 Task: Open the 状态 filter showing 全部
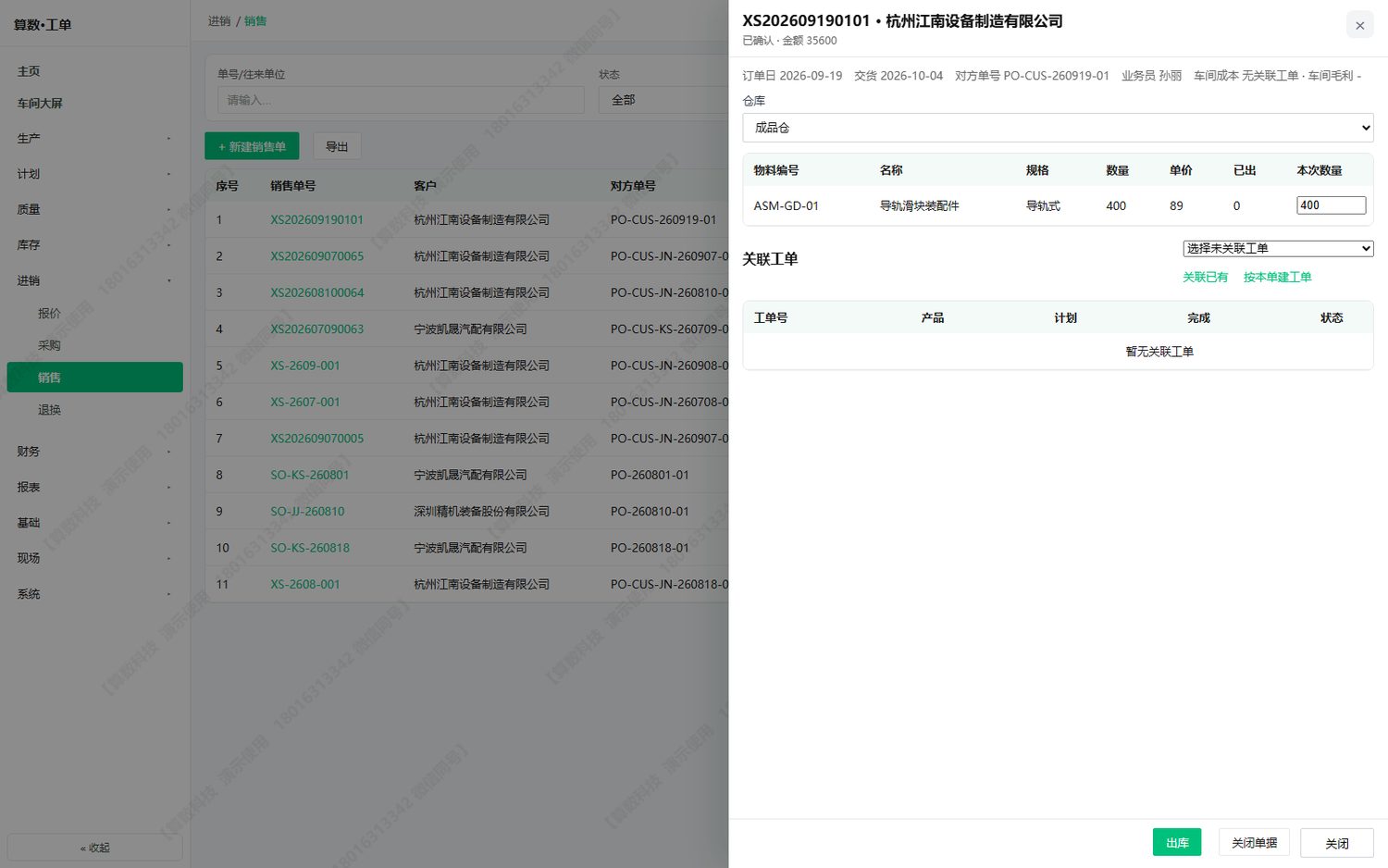coord(663,100)
